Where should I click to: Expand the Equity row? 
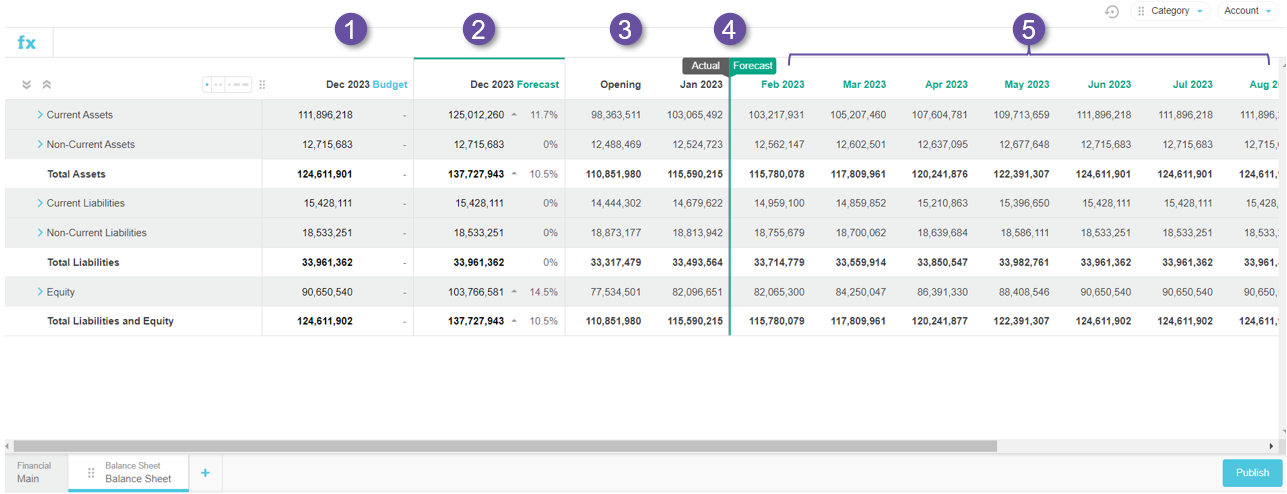pos(40,292)
